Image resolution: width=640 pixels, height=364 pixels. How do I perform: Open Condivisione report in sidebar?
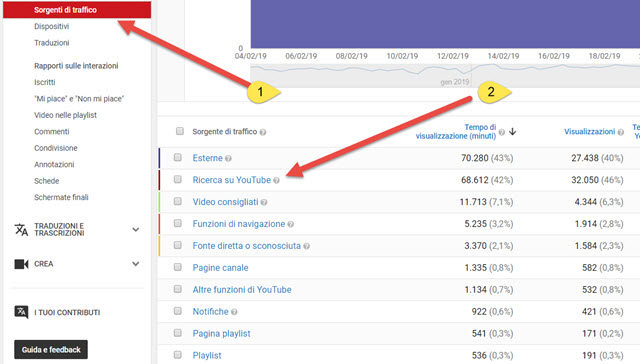56,148
